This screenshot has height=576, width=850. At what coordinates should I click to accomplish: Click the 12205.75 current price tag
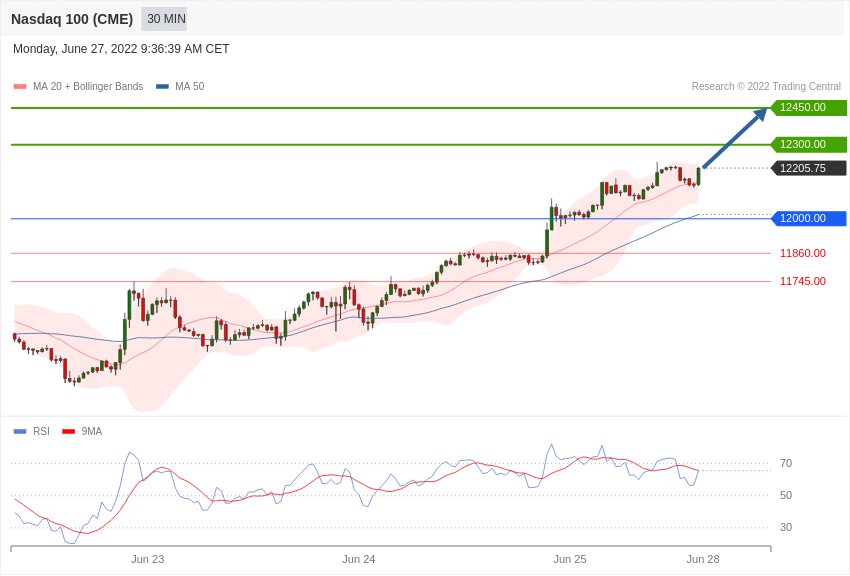pyautogui.click(x=808, y=168)
